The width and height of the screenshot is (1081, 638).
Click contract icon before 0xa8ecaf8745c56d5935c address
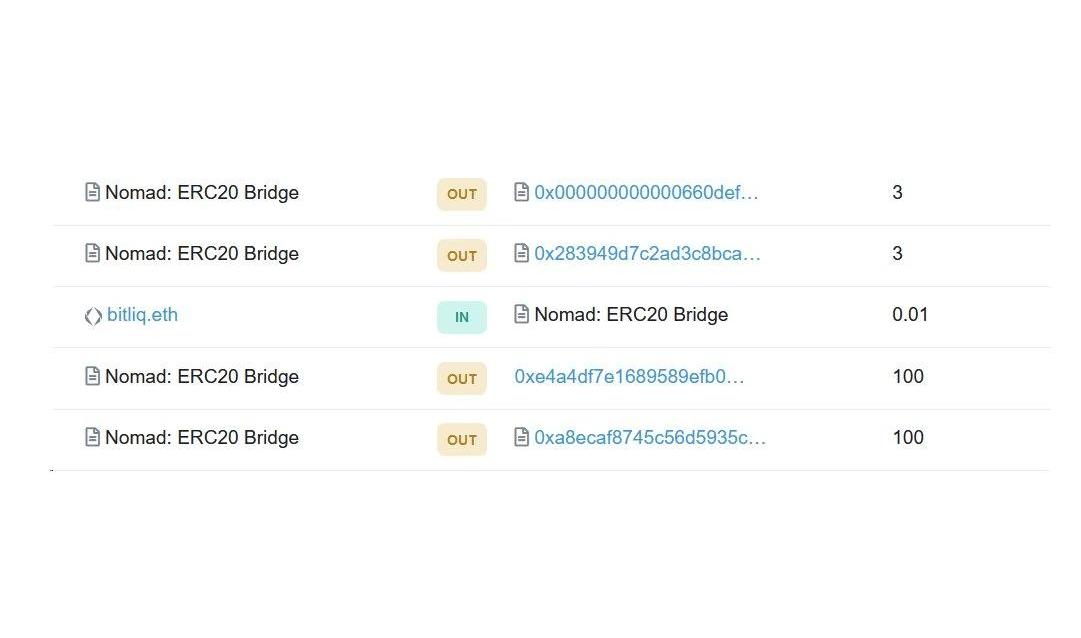click(x=522, y=437)
